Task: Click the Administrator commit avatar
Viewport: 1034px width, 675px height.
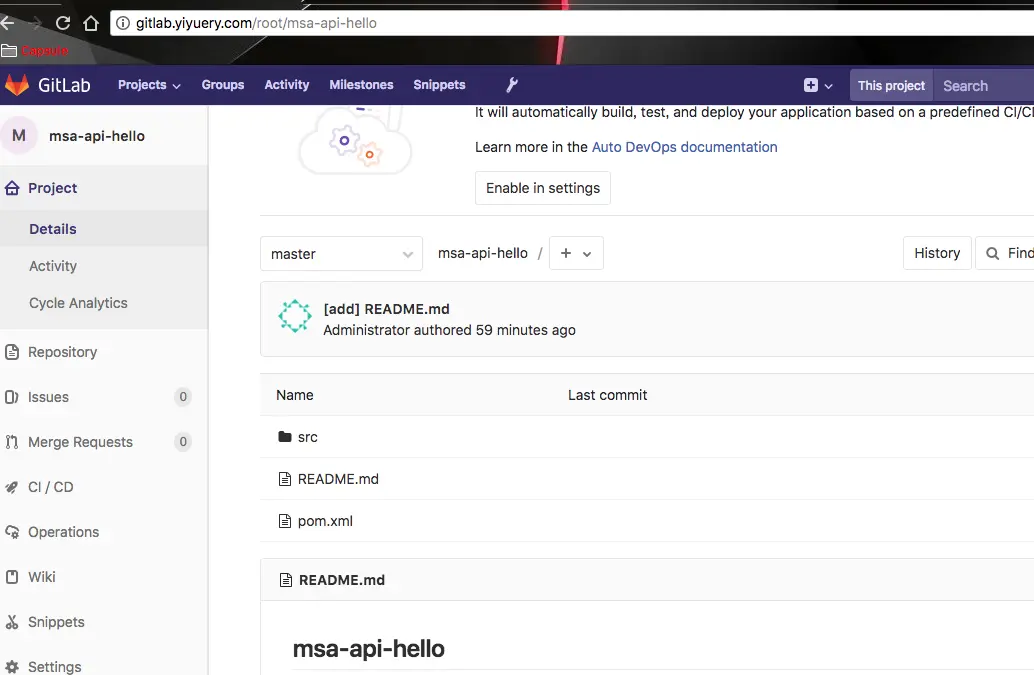Action: click(294, 316)
